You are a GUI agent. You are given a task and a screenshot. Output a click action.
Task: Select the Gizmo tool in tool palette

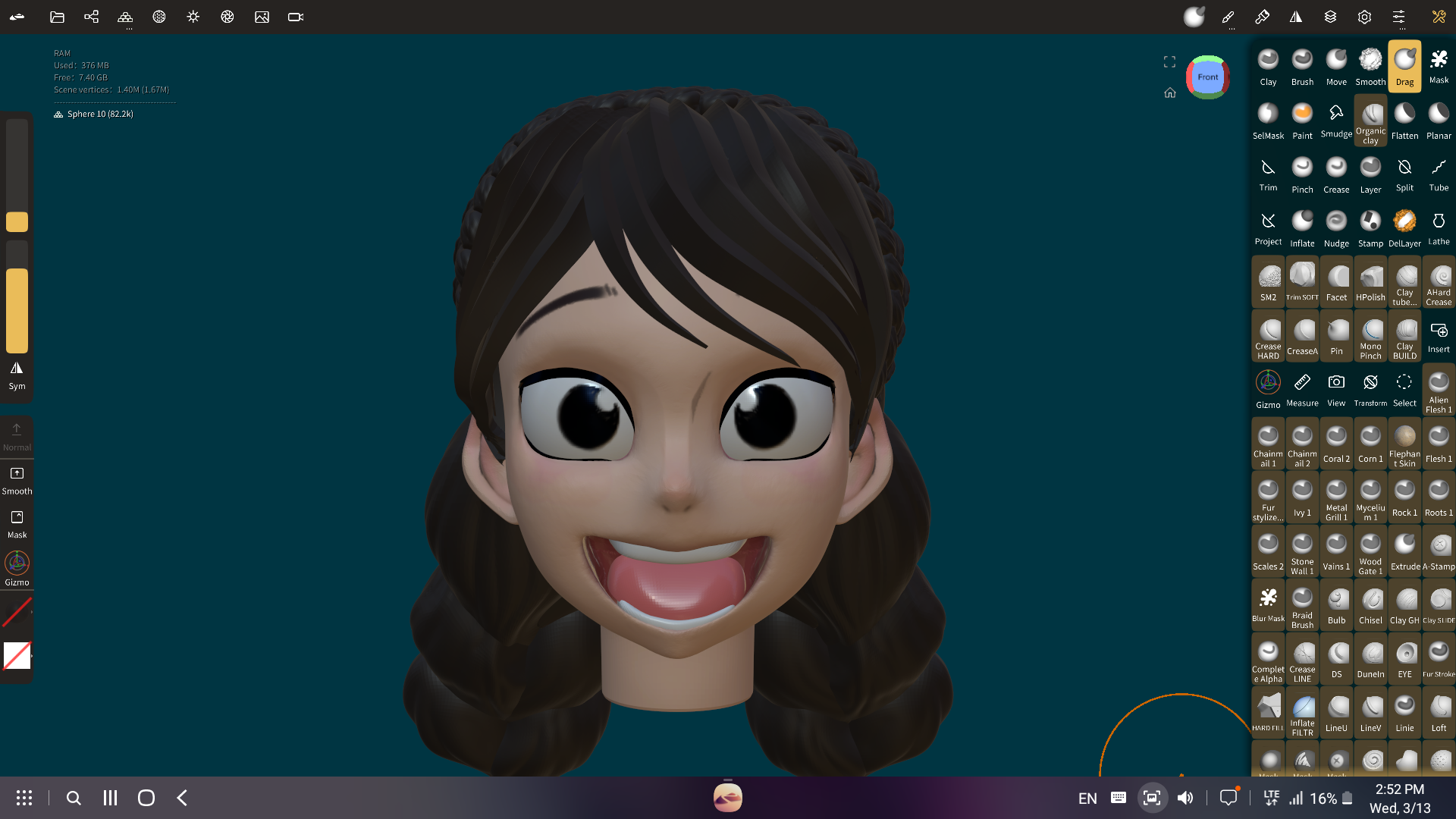coord(1268,390)
